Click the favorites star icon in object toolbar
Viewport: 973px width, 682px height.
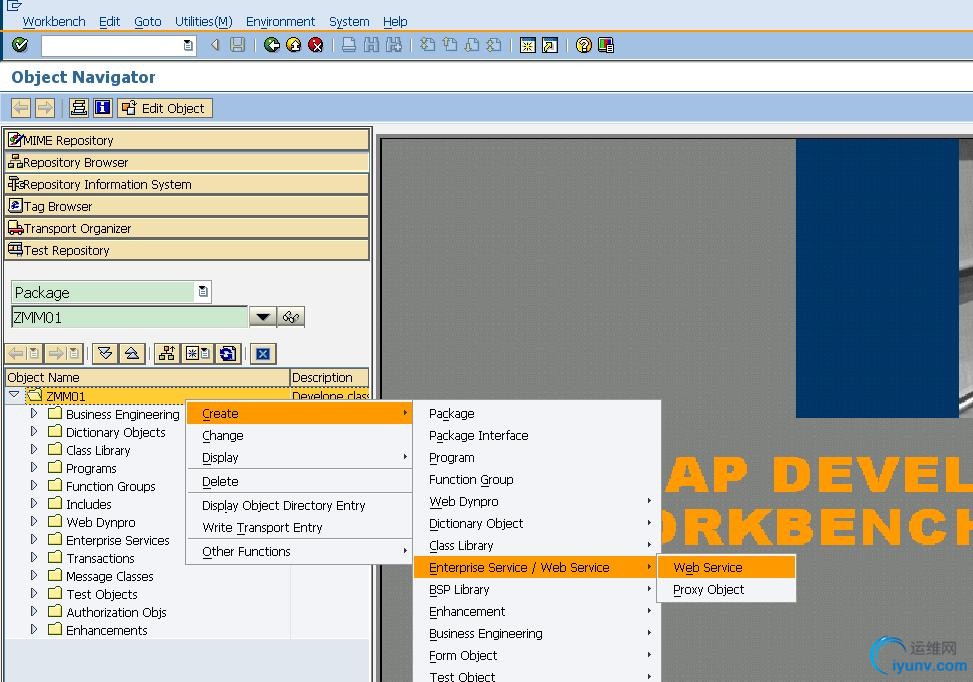tap(197, 354)
